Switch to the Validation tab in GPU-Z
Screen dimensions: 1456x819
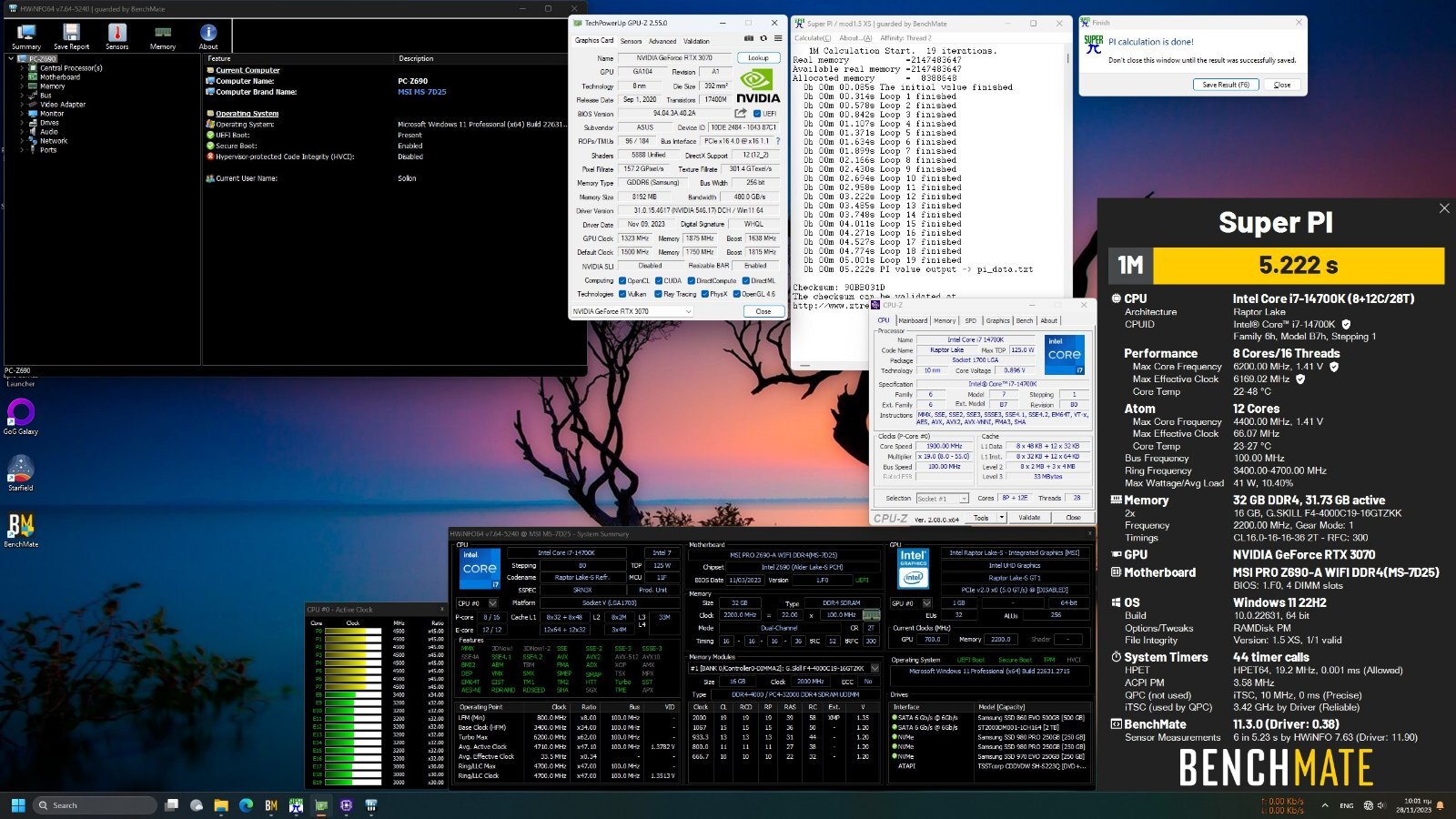(x=696, y=41)
